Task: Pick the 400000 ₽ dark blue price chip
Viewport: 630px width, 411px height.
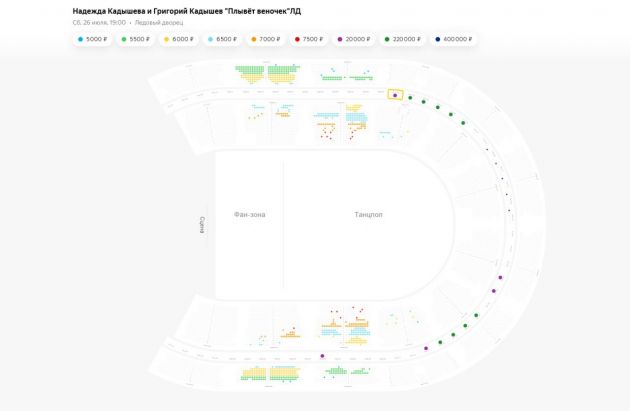Action: [452, 39]
